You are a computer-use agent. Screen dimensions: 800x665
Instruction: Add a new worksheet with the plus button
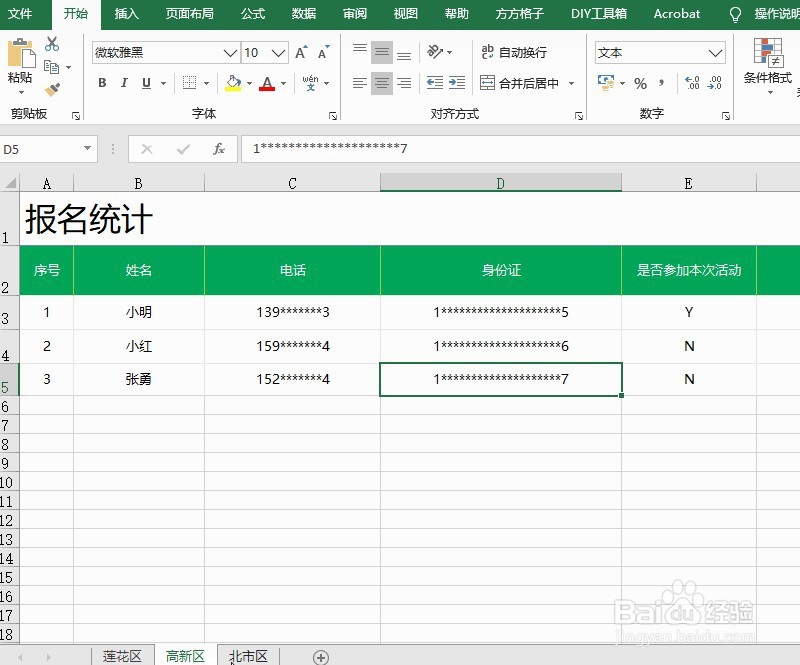320,656
